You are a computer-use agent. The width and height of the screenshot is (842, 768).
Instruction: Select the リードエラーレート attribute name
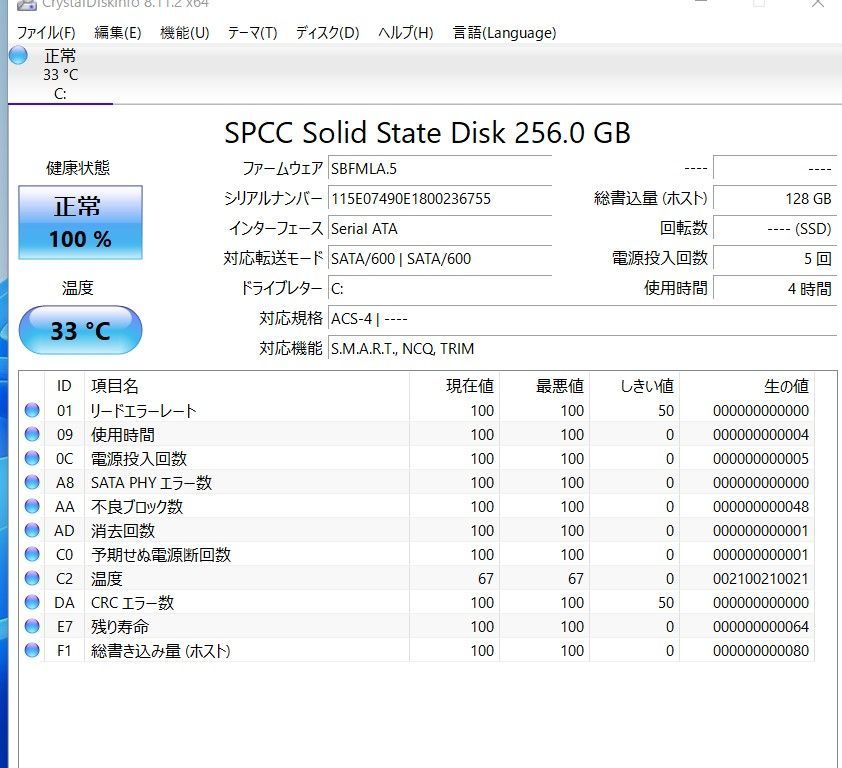(x=143, y=411)
